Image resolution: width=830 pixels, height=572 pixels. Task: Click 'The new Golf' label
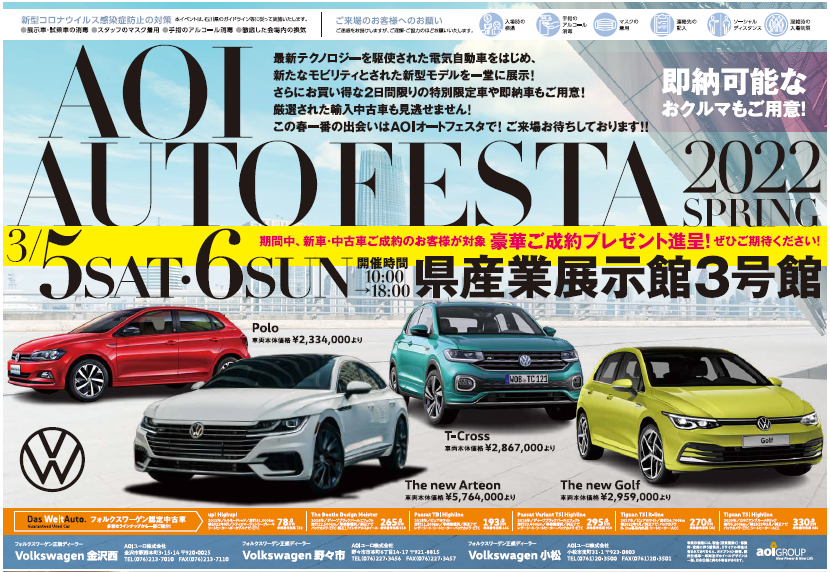[x=600, y=485]
